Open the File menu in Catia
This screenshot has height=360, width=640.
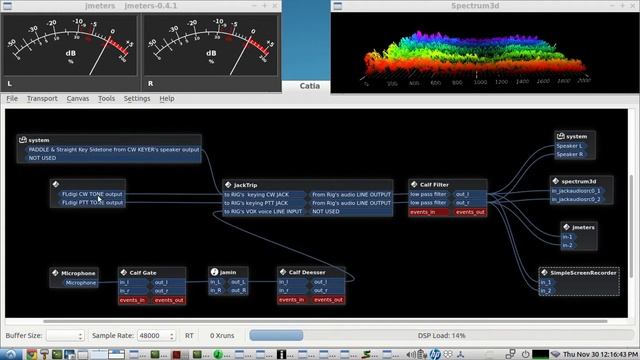tap(12, 98)
